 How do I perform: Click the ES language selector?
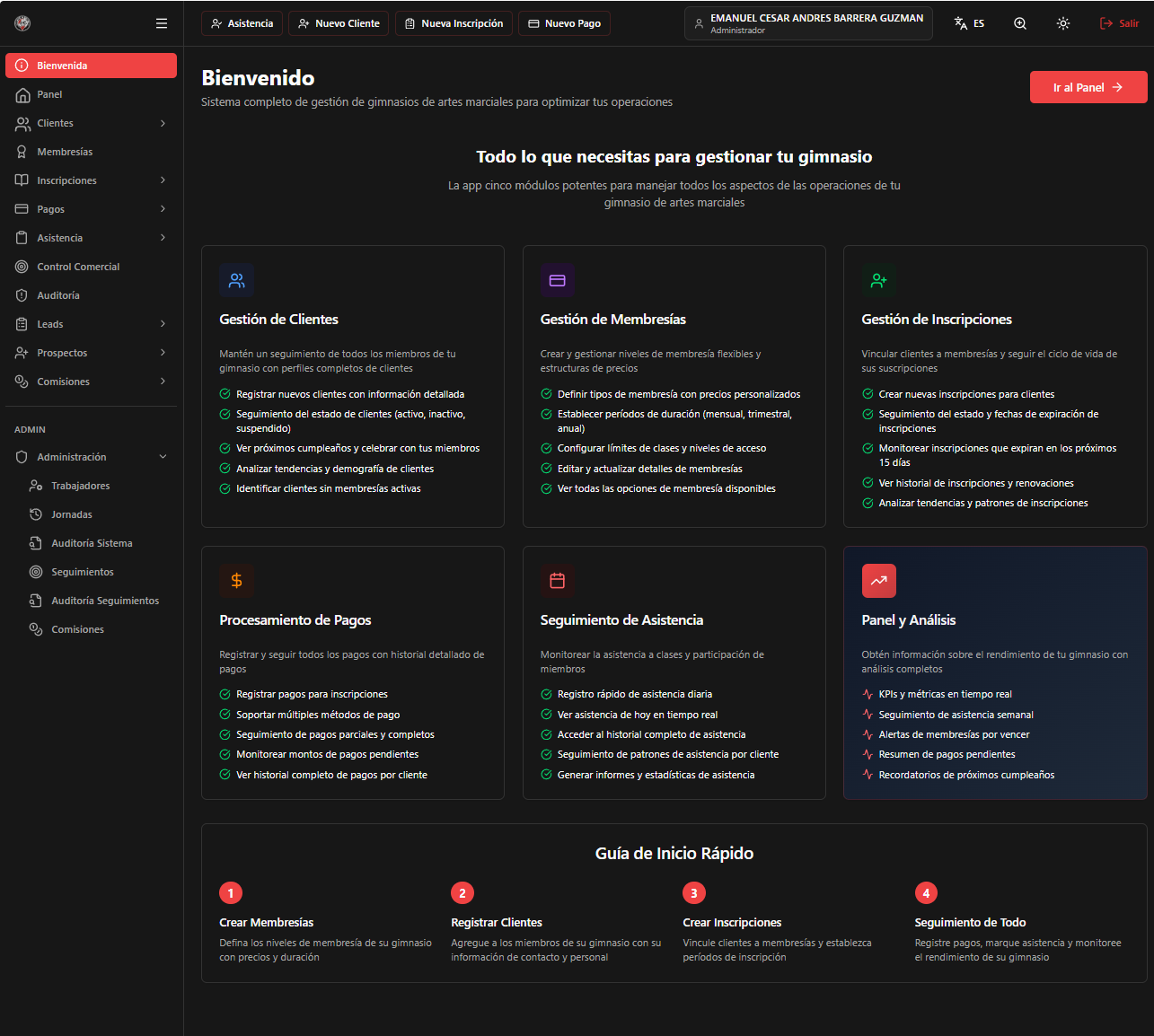click(x=969, y=23)
